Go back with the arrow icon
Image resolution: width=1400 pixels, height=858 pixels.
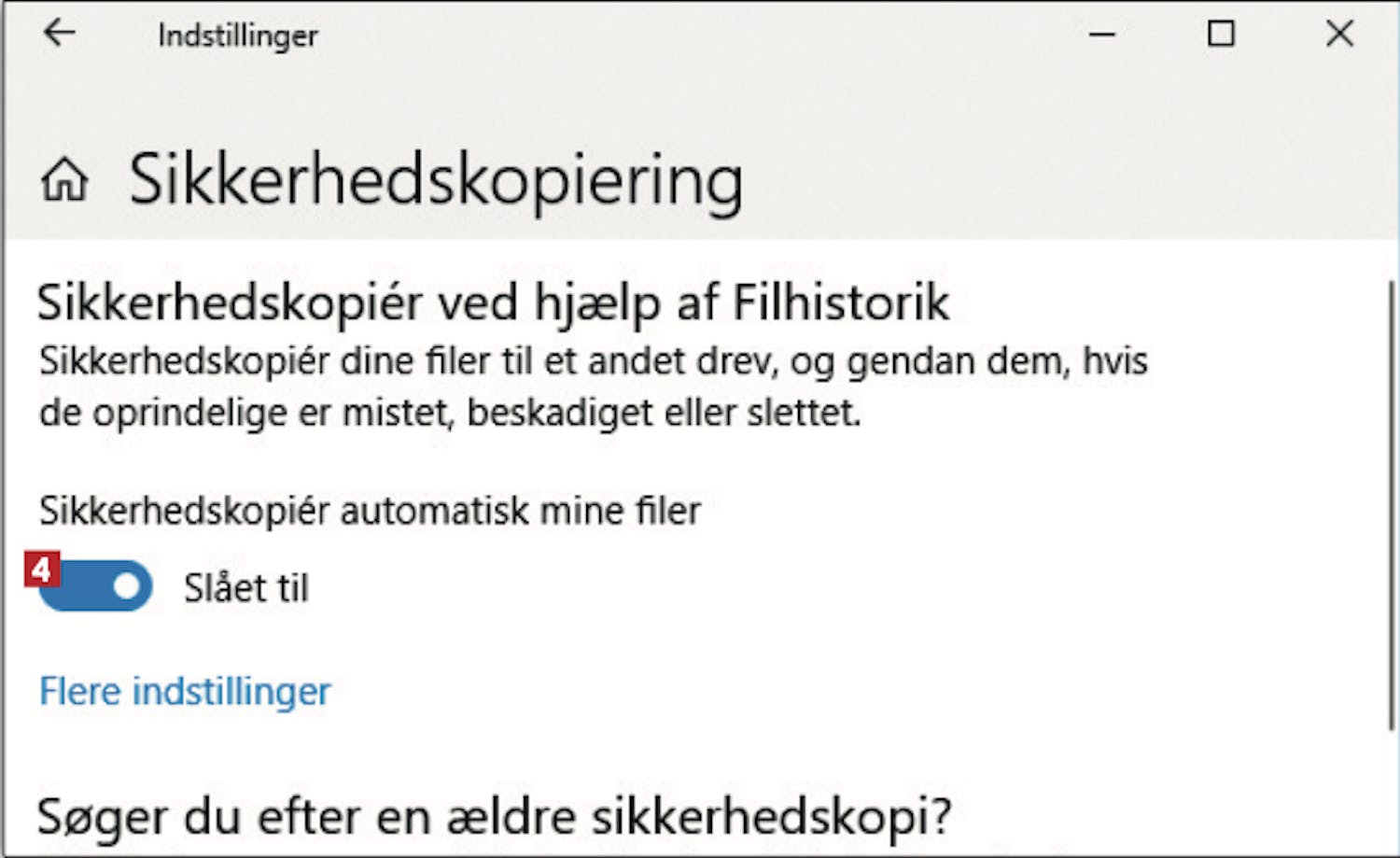point(59,34)
